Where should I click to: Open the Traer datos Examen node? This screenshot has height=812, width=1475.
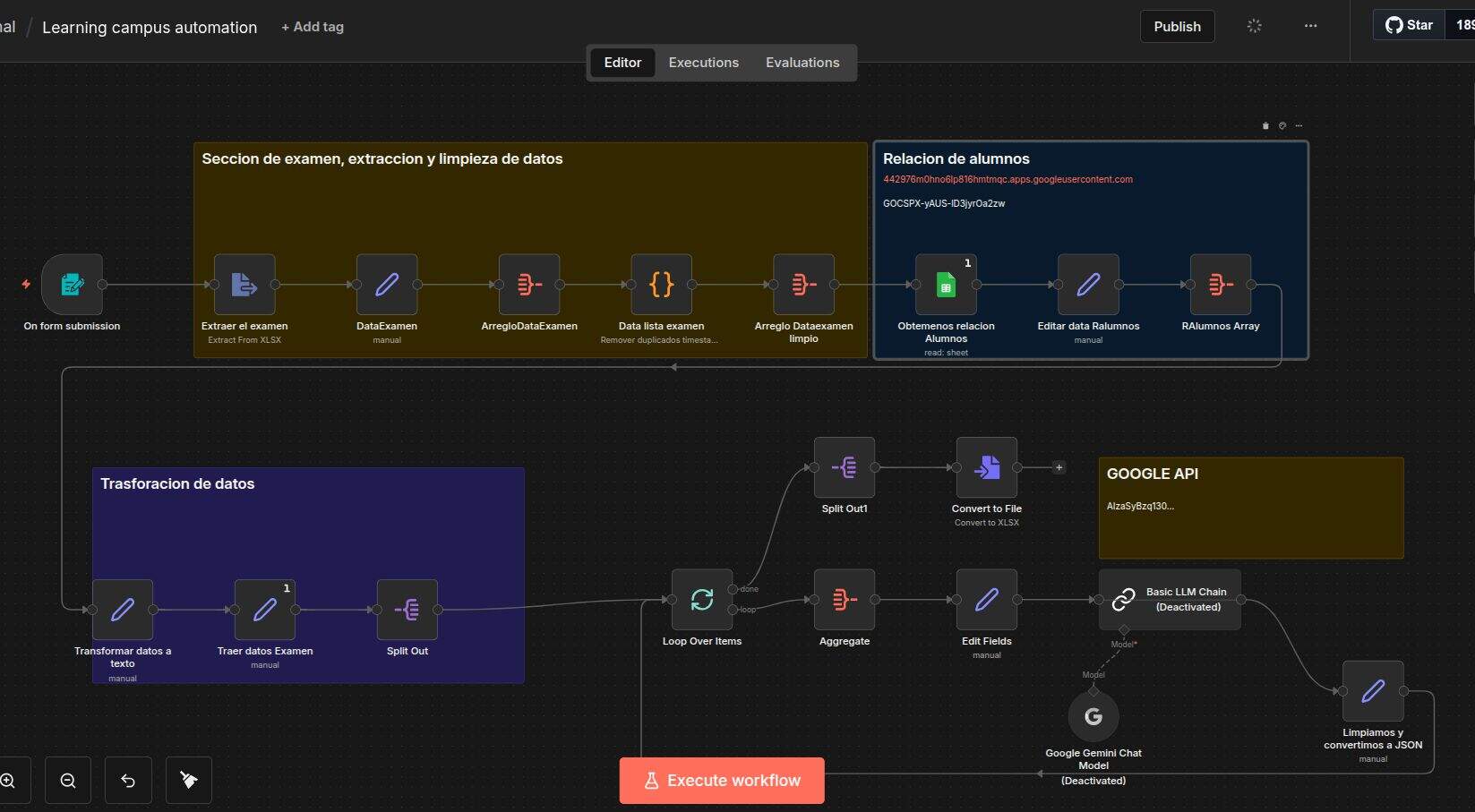tap(265, 610)
